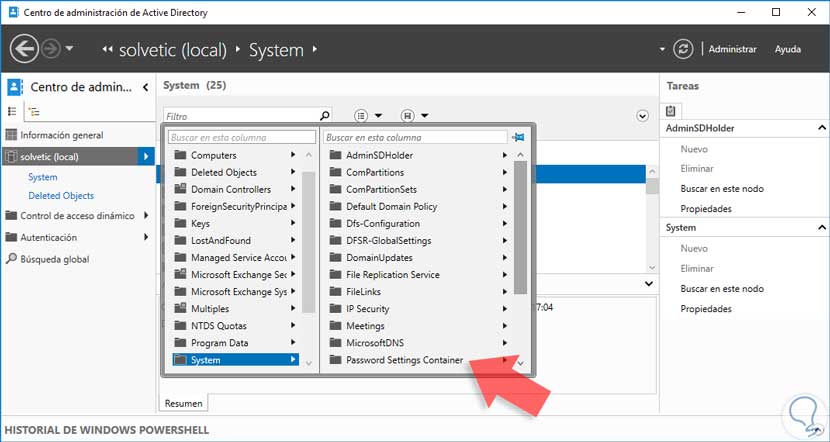Click Buscar en este nodo under AdminSDHolder
The height and width of the screenshot is (442, 830).
(722, 188)
